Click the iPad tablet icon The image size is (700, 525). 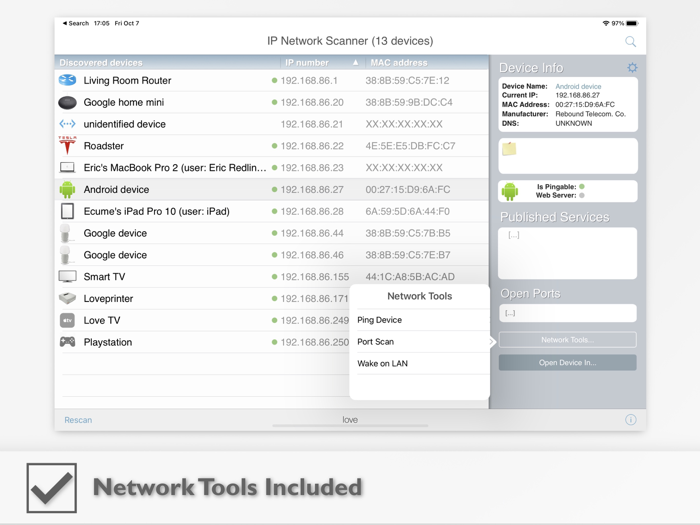pyautogui.click(x=67, y=211)
